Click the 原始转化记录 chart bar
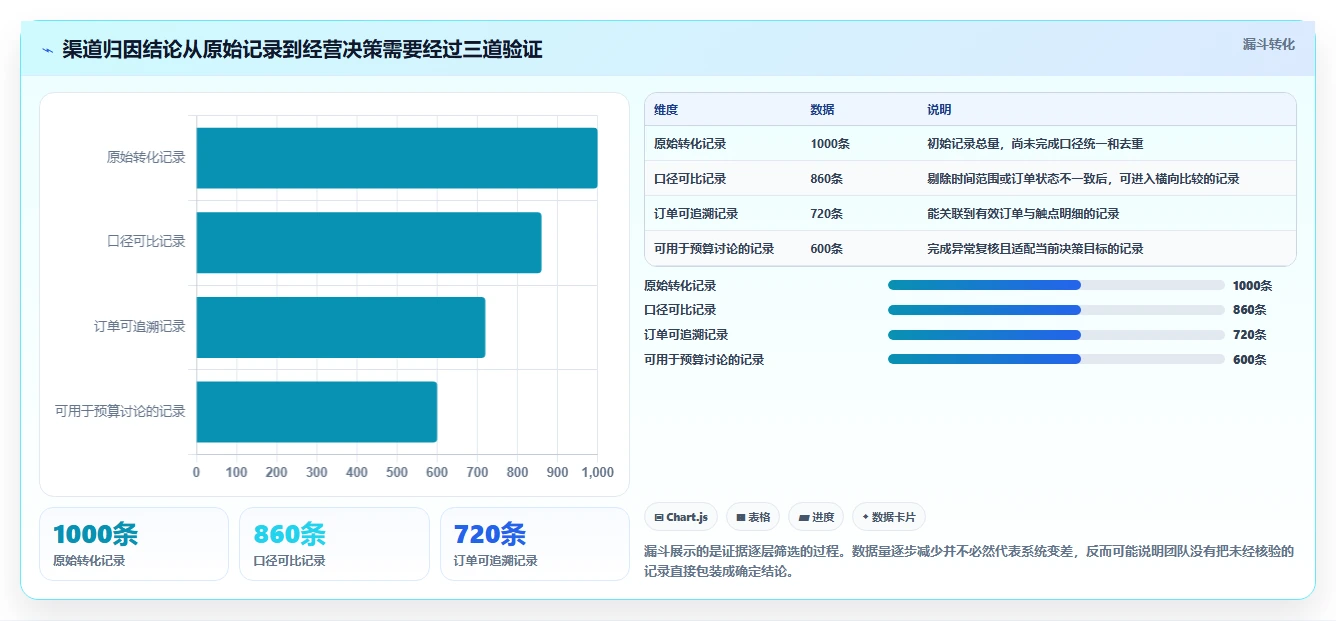Image resolution: width=1336 pixels, height=621 pixels. click(397, 158)
